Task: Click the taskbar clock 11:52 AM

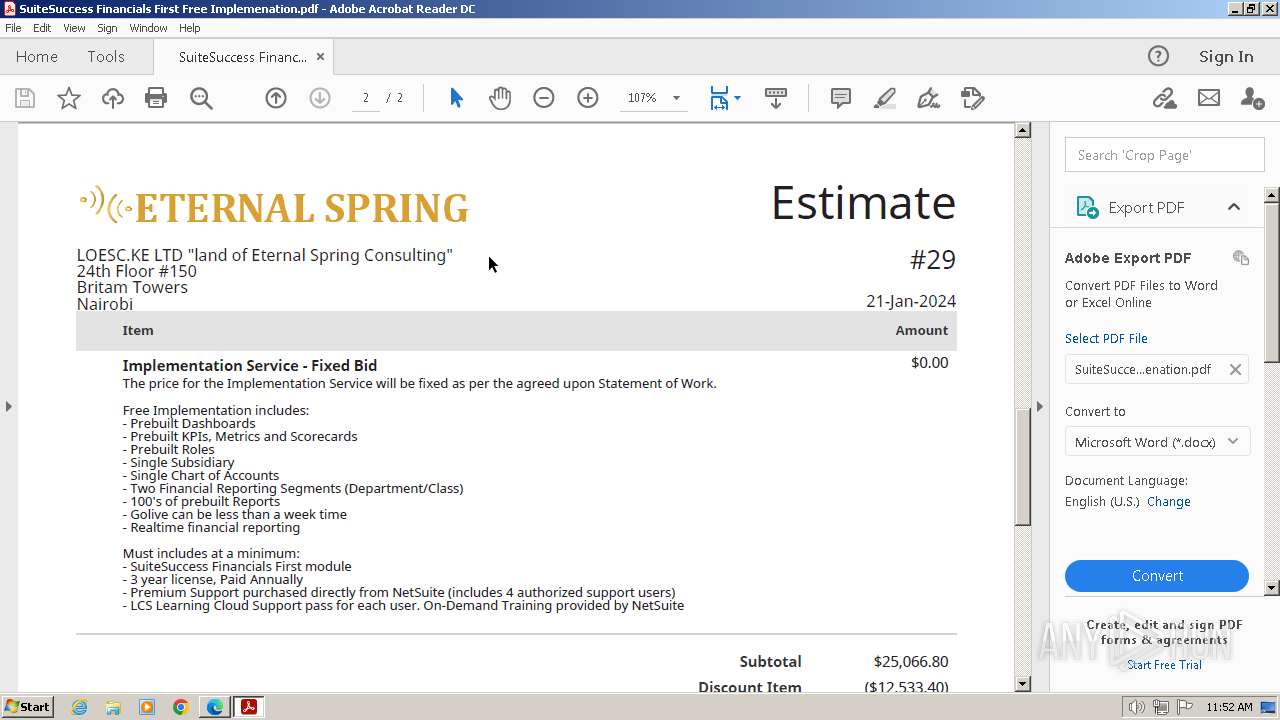Action: [1229, 707]
